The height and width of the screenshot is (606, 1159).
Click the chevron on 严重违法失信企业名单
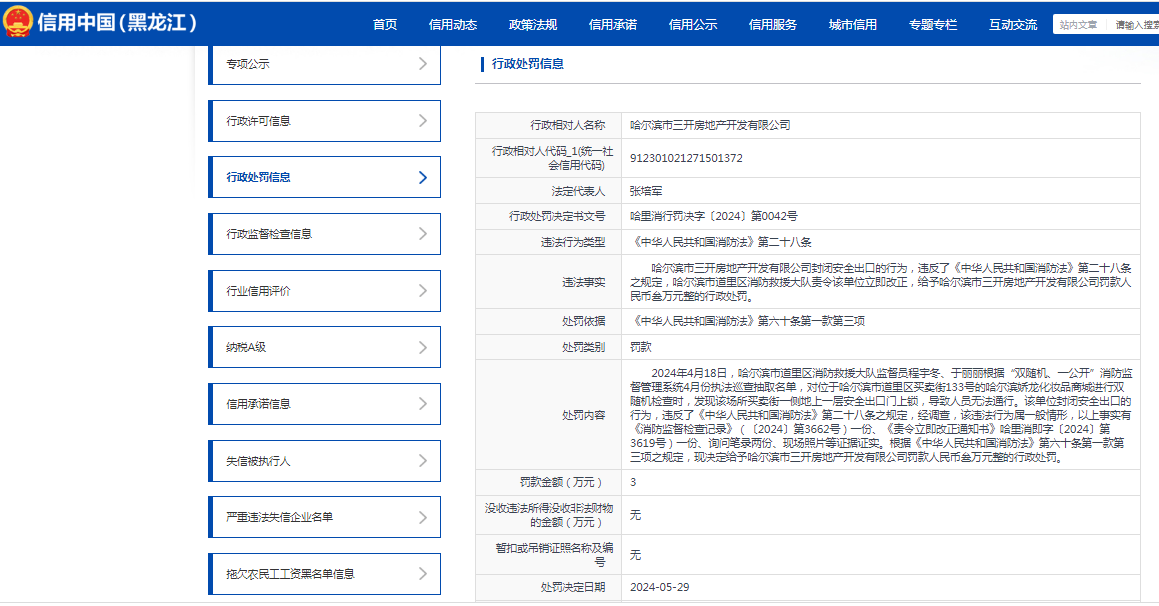423,517
